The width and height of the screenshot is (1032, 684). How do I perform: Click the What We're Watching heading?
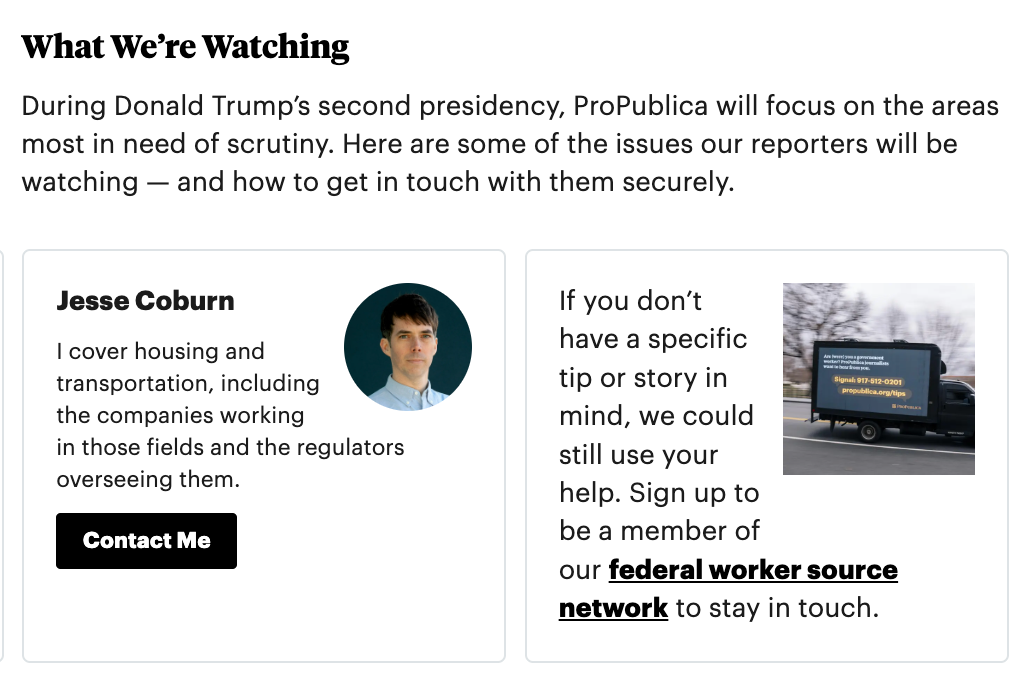pos(185,47)
